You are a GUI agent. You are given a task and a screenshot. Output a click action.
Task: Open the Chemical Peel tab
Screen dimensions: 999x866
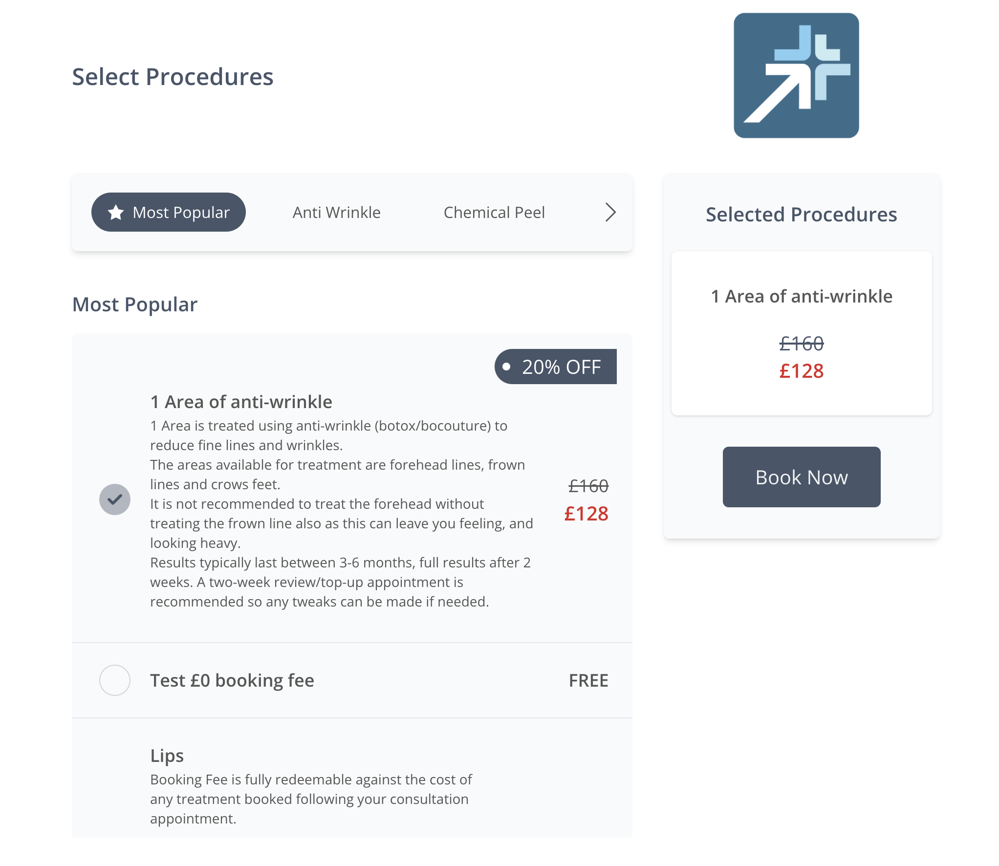pyautogui.click(x=494, y=212)
